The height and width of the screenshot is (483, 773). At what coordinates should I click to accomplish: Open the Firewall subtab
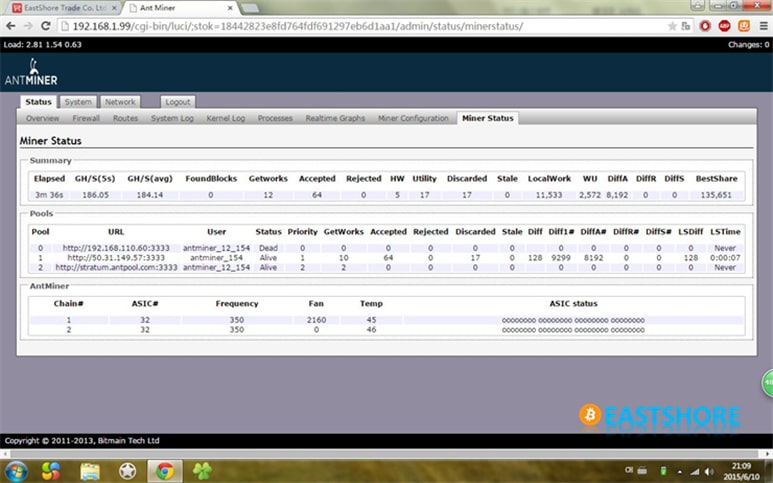pos(86,118)
